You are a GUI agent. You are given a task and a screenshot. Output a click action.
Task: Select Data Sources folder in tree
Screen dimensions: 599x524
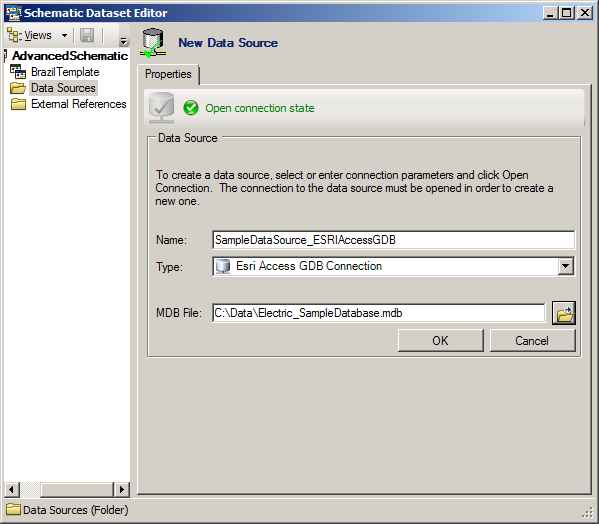[x=63, y=88]
